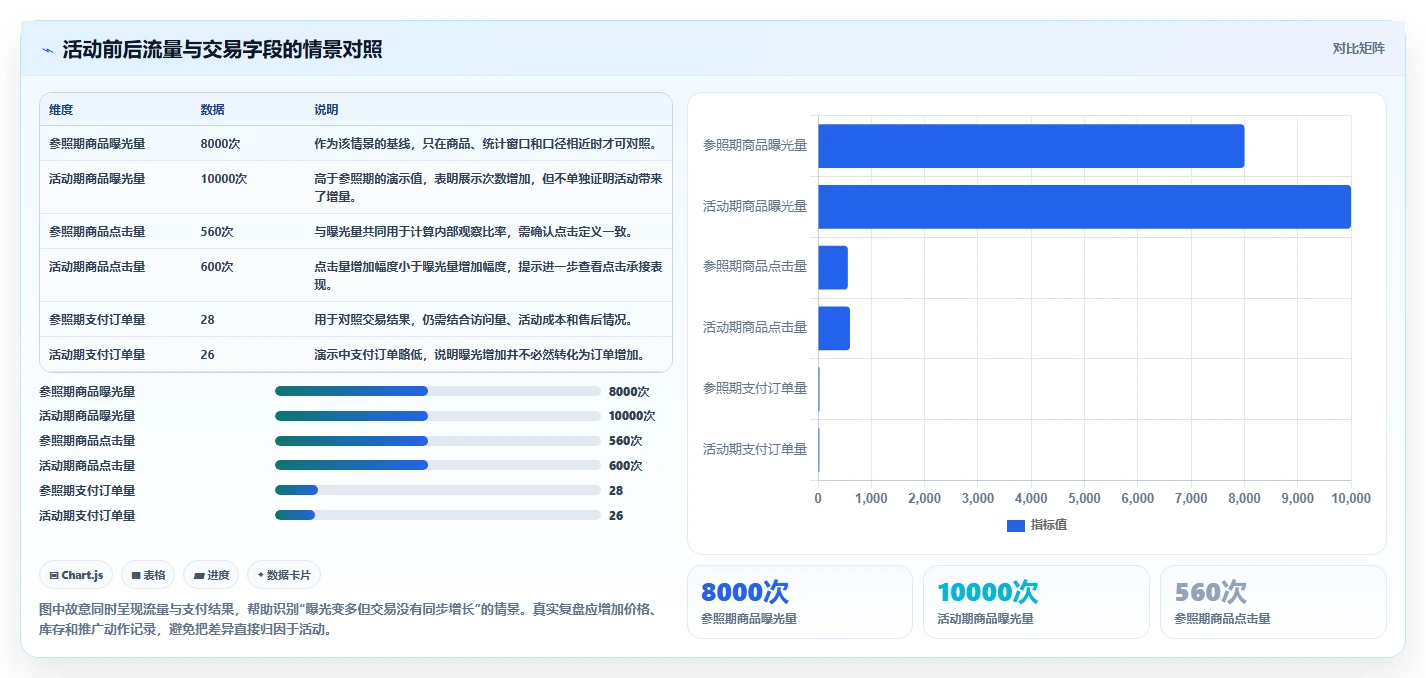Screen dimensions: 1426x678
Task: Click the 维度 column header
Action: pyautogui.click(x=61, y=110)
